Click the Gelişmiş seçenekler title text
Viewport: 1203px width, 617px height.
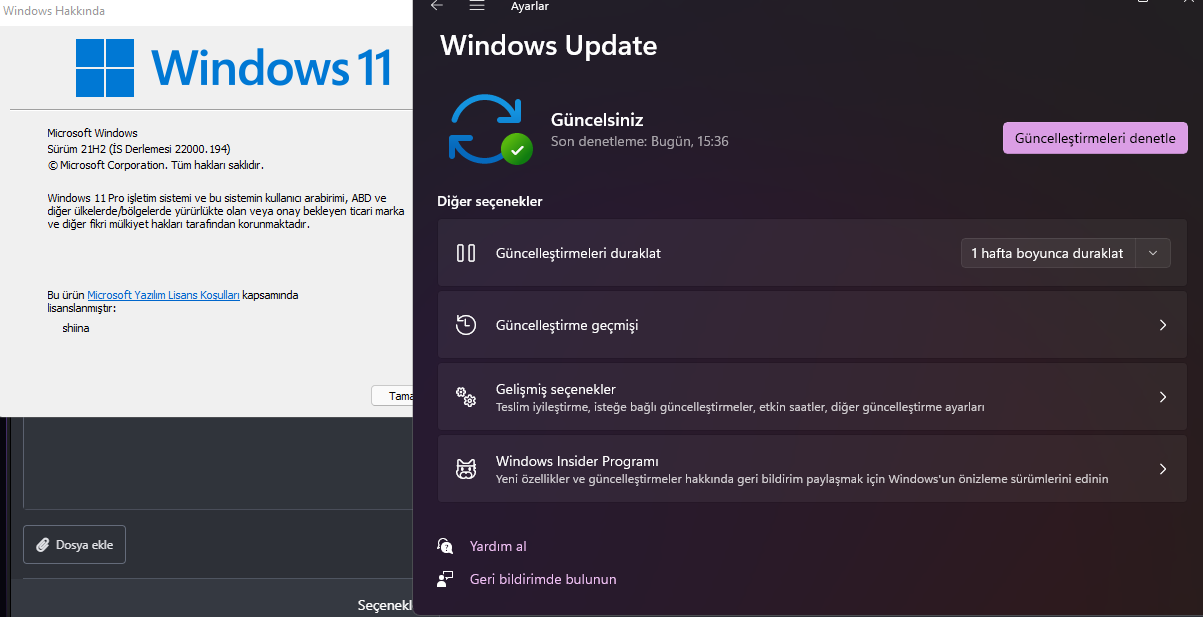click(x=556, y=389)
